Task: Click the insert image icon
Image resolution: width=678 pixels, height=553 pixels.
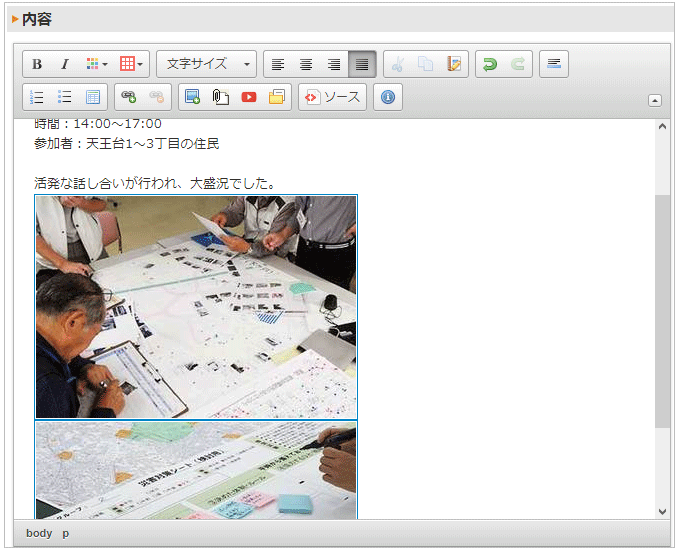Action: coord(193,97)
